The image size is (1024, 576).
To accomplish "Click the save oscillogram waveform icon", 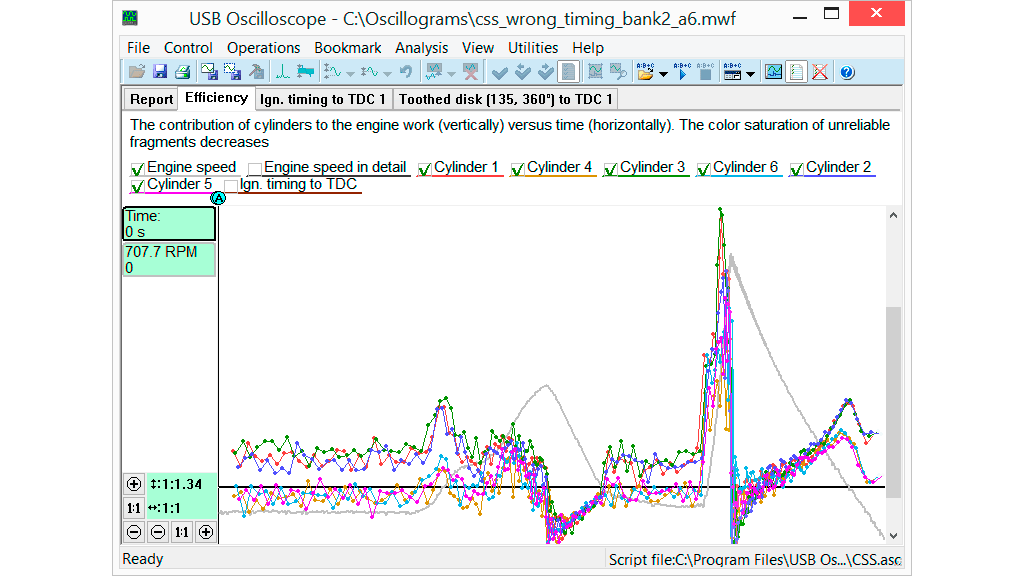I will (x=208, y=72).
